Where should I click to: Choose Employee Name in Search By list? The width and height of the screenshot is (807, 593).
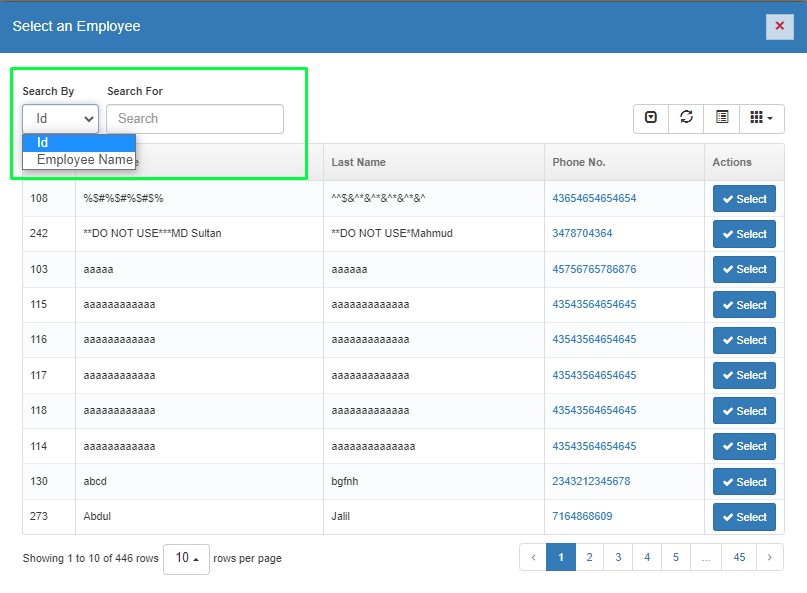pyautogui.click(x=84, y=160)
